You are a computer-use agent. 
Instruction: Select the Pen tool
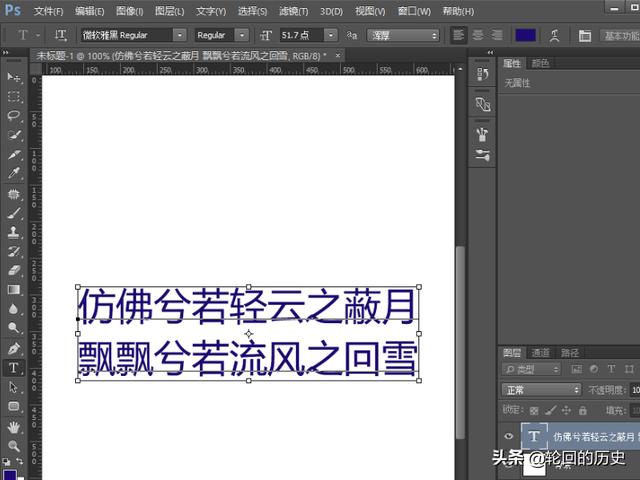[13, 349]
